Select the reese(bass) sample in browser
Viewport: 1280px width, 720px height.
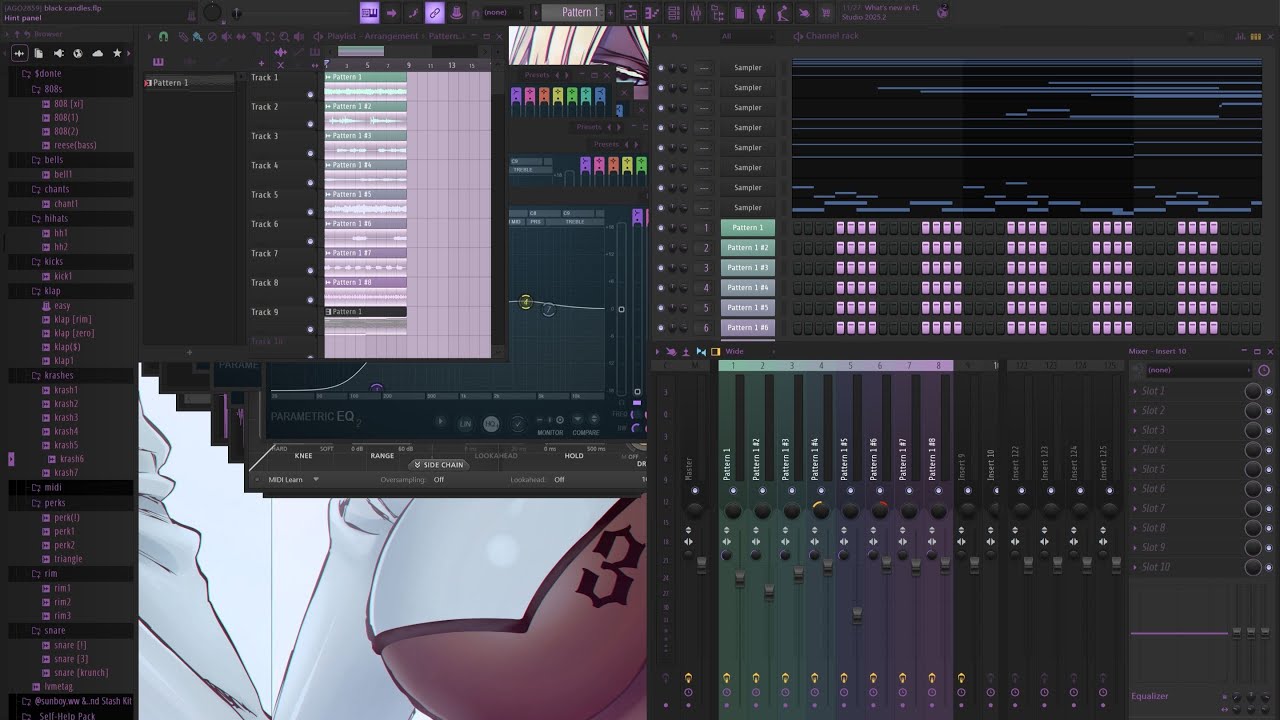75,146
